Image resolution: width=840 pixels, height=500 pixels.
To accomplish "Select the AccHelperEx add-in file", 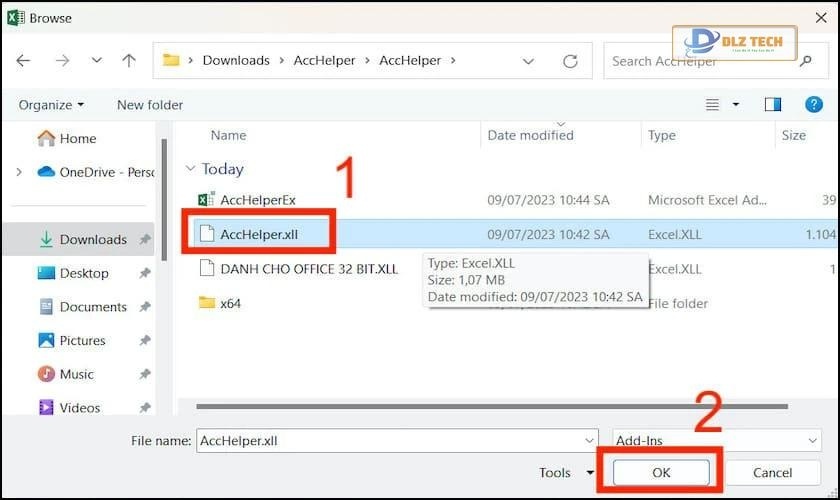I will click(258, 200).
